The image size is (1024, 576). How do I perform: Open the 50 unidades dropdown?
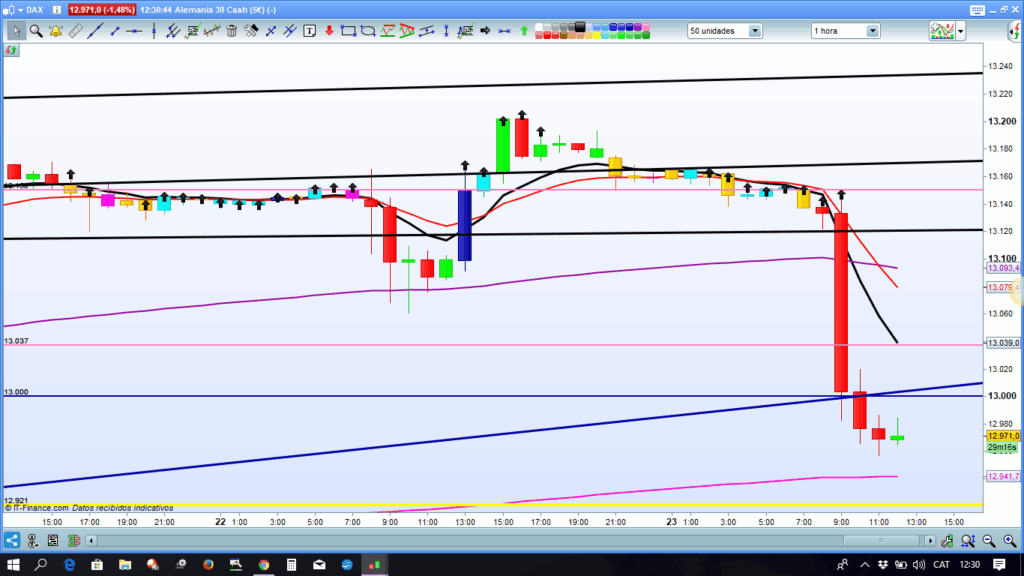724,31
